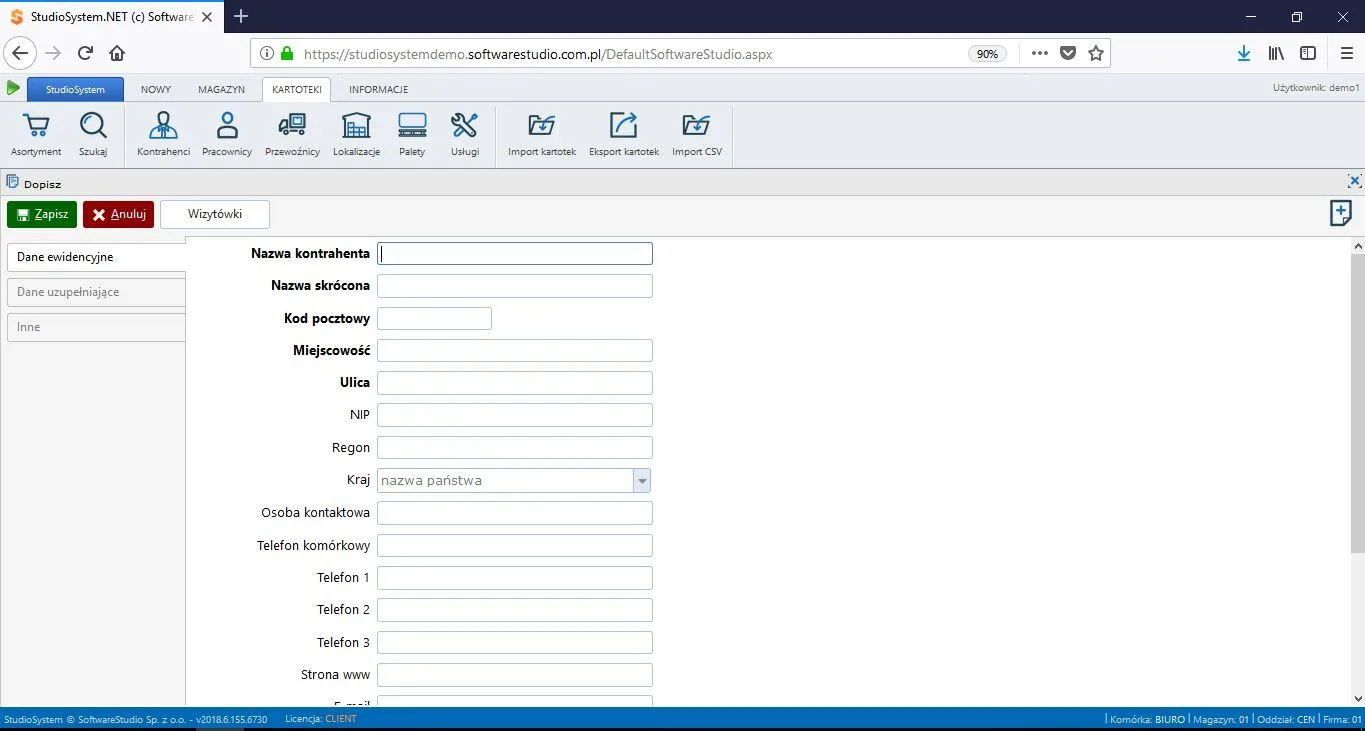
Task: Click scrollbar down arrow of form
Action: click(1358, 698)
